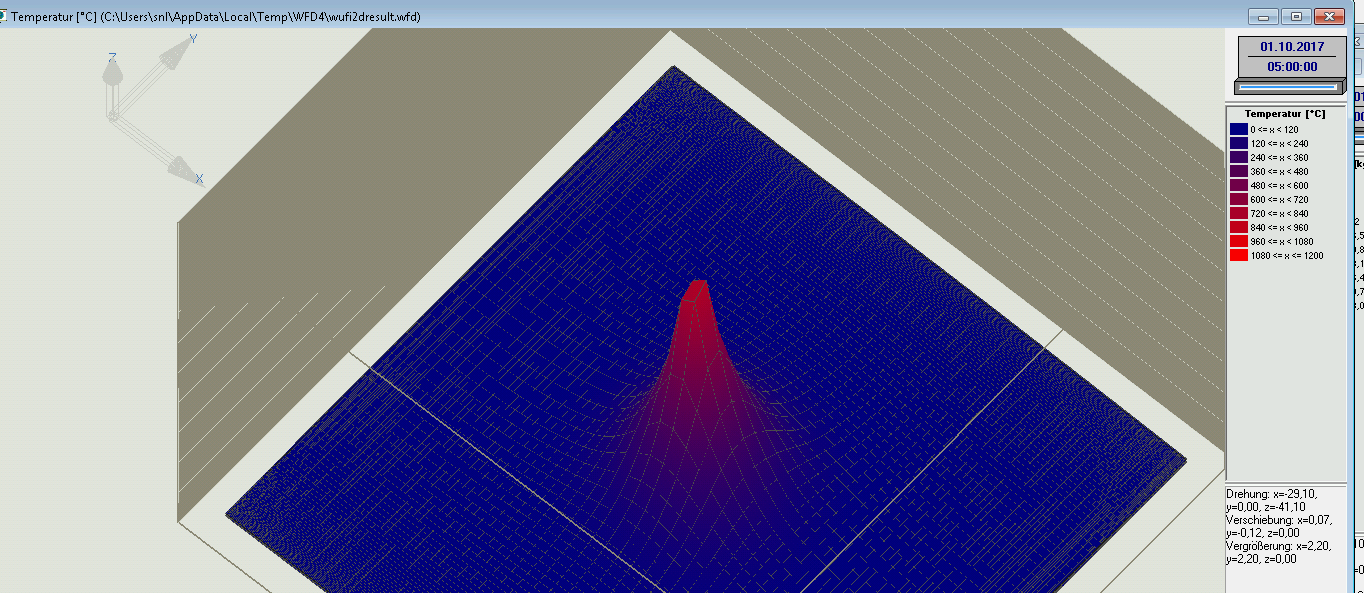Click the Temperatur [°C] legend heading
This screenshot has width=1364, height=593.
point(1284,114)
